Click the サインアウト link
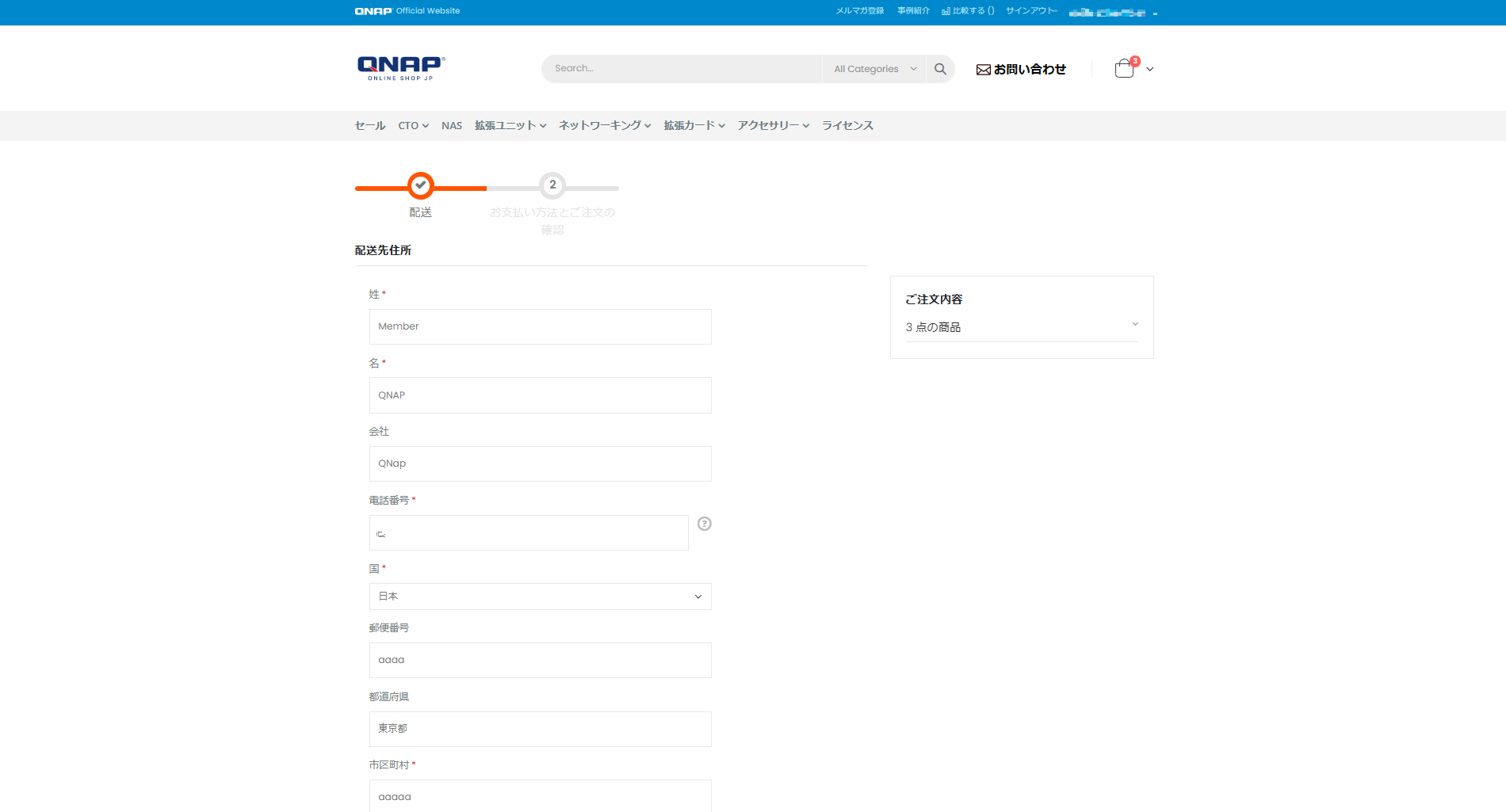Screen dimensions: 1506x812 [1031, 11]
